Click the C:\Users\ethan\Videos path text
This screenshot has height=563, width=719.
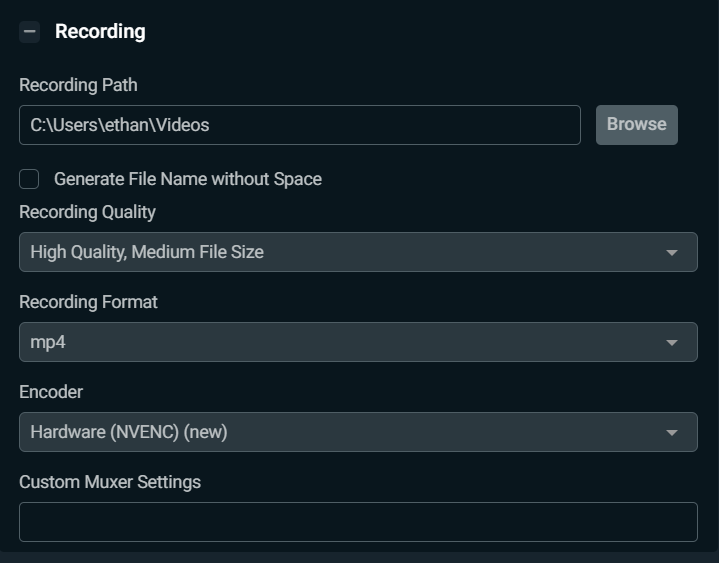coord(120,125)
